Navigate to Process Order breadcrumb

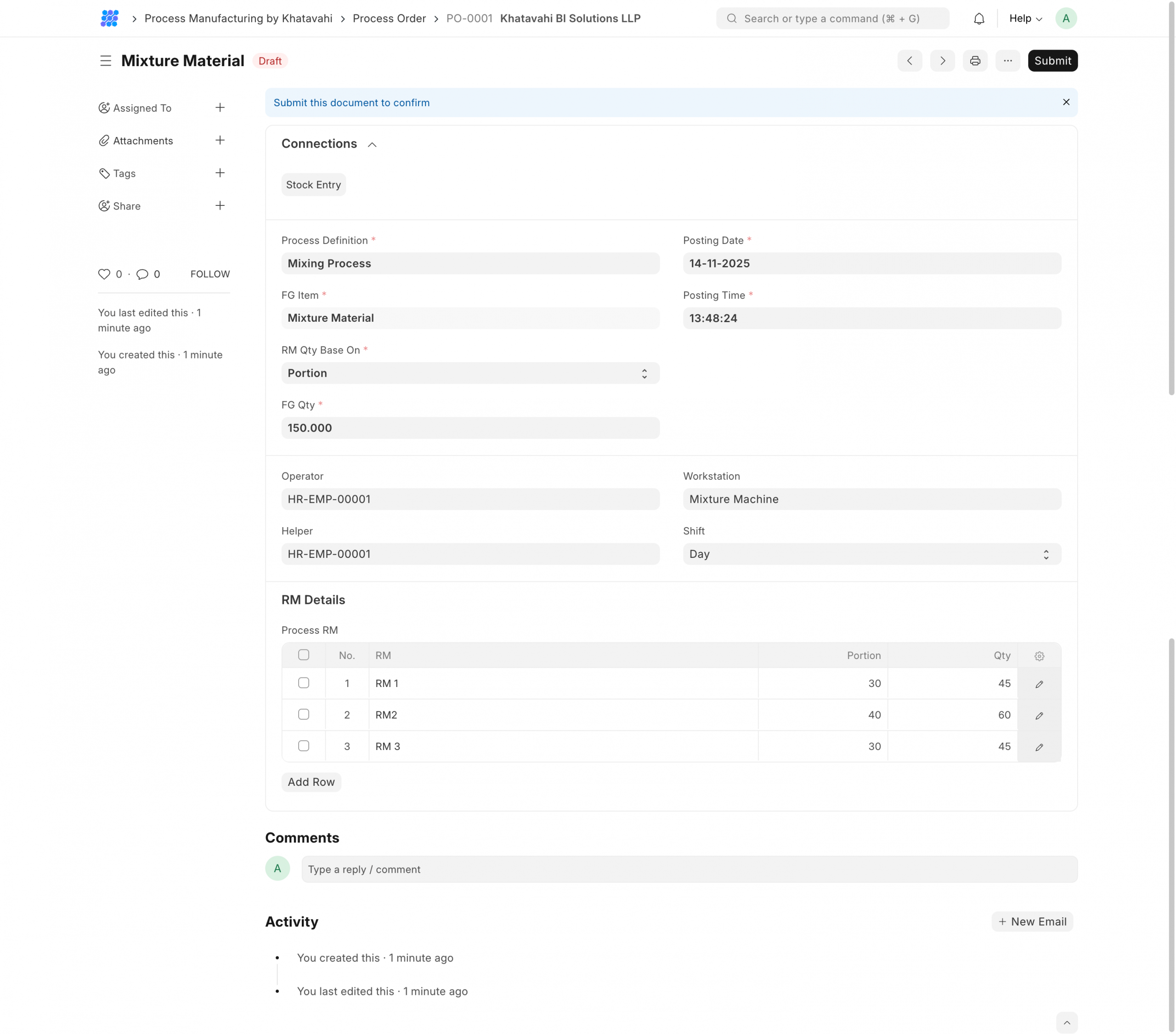click(389, 18)
